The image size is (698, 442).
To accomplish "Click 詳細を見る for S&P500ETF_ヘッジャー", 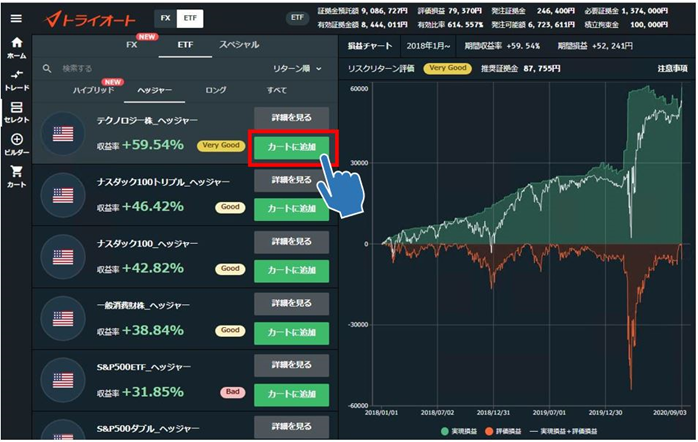I will 292,365.
